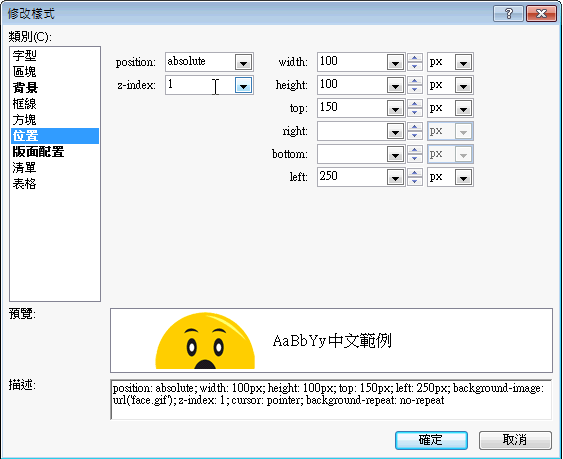Open the width unit px dropdown

coord(463,62)
